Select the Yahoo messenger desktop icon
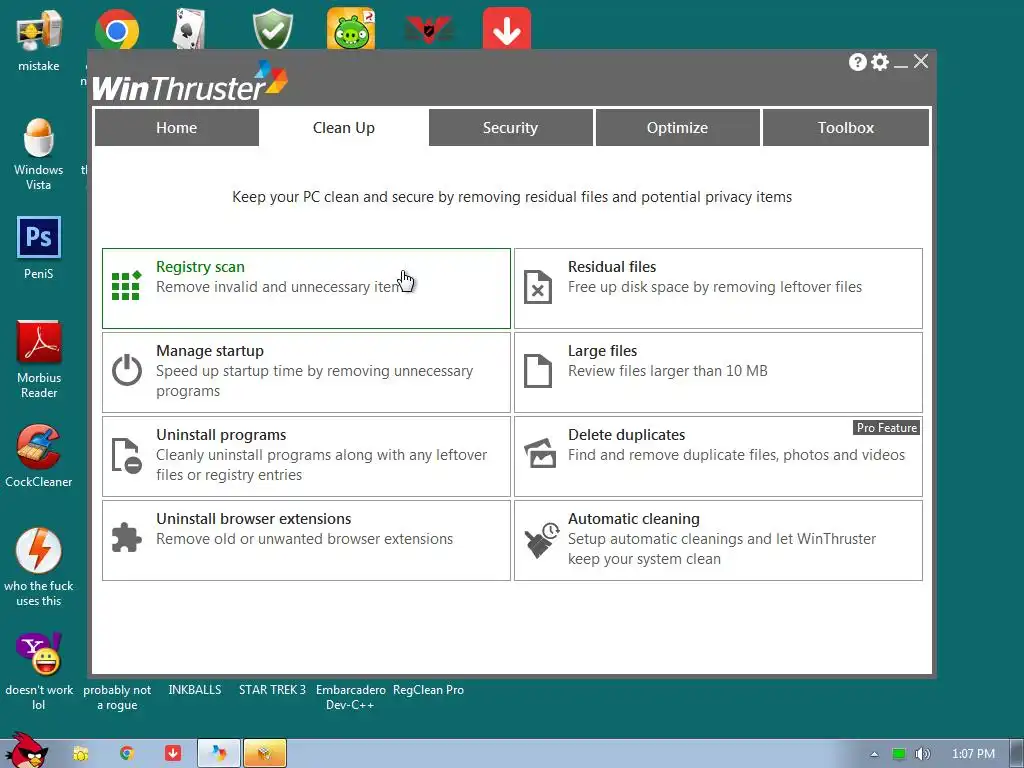This screenshot has width=1024, height=768. 39,671
